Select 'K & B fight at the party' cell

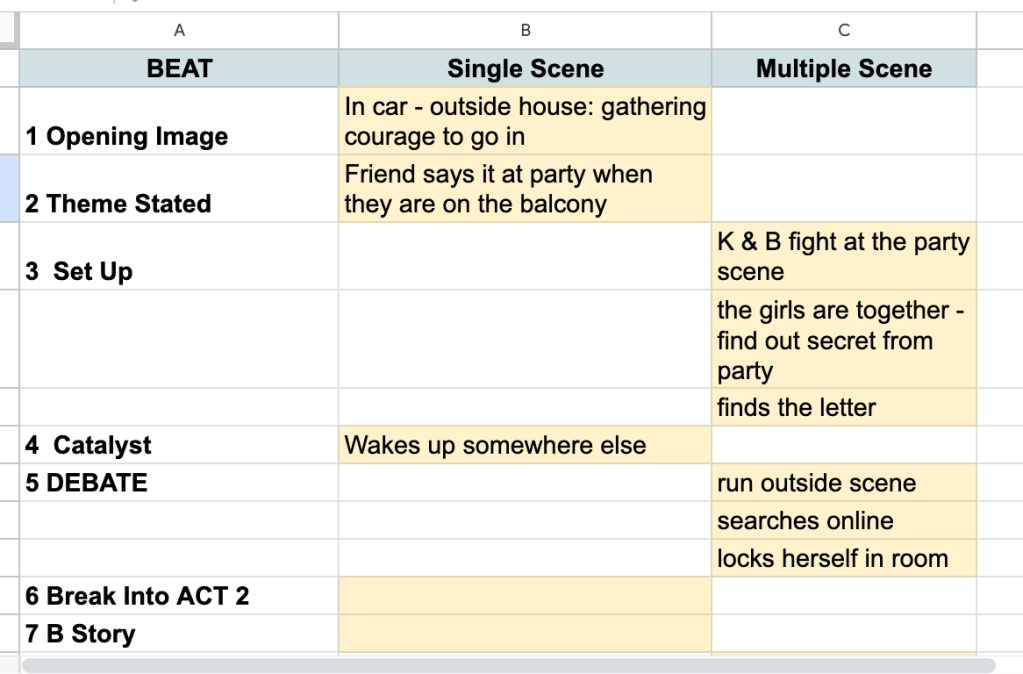pos(843,257)
